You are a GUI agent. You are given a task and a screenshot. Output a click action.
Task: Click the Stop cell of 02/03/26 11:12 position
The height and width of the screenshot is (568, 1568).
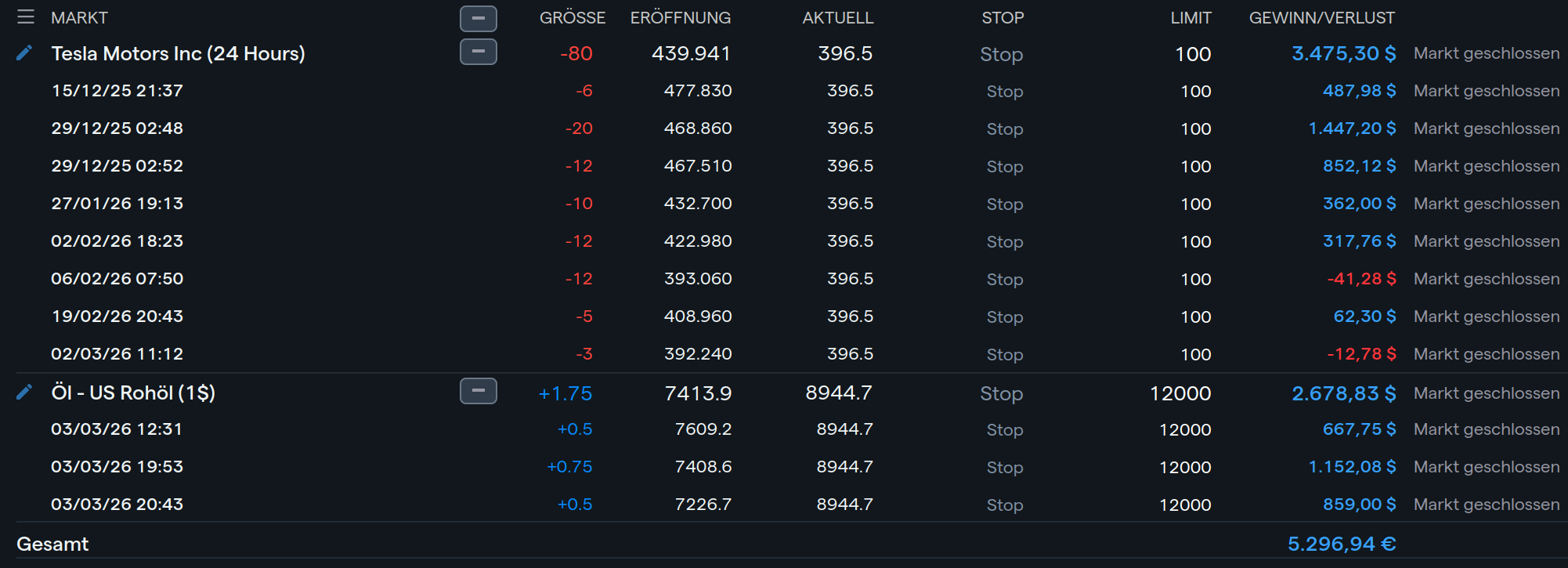(x=1004, y=354)
